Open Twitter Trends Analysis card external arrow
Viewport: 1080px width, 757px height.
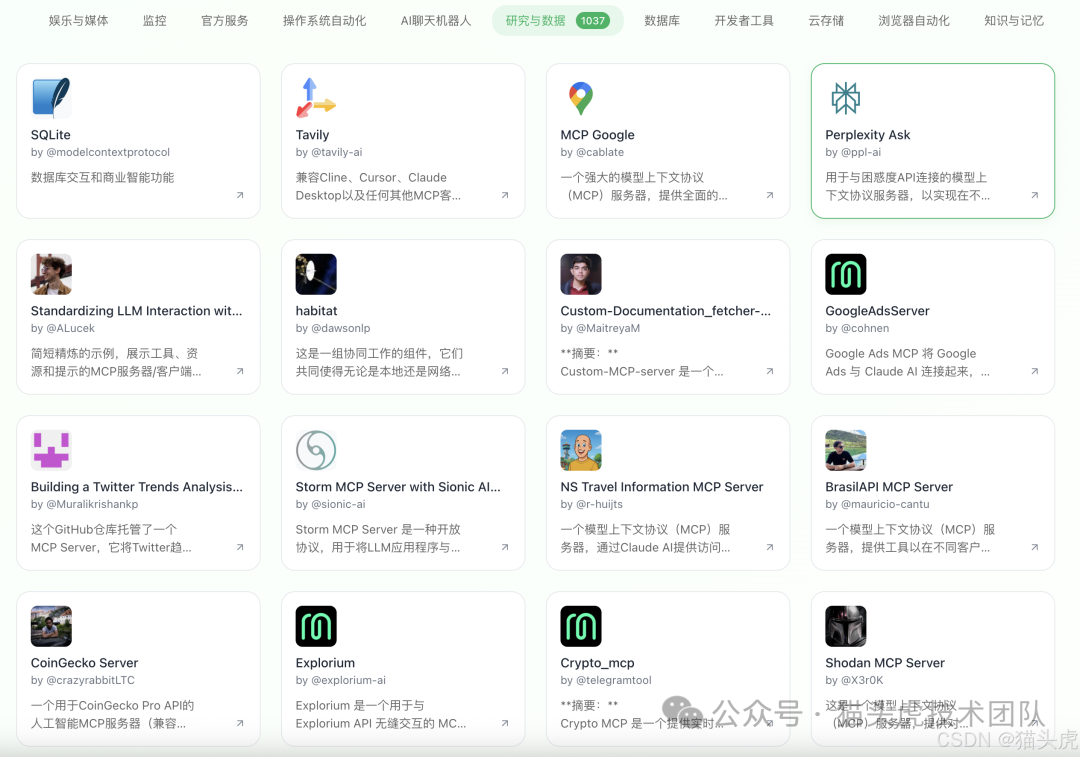[x=240, y=547]
